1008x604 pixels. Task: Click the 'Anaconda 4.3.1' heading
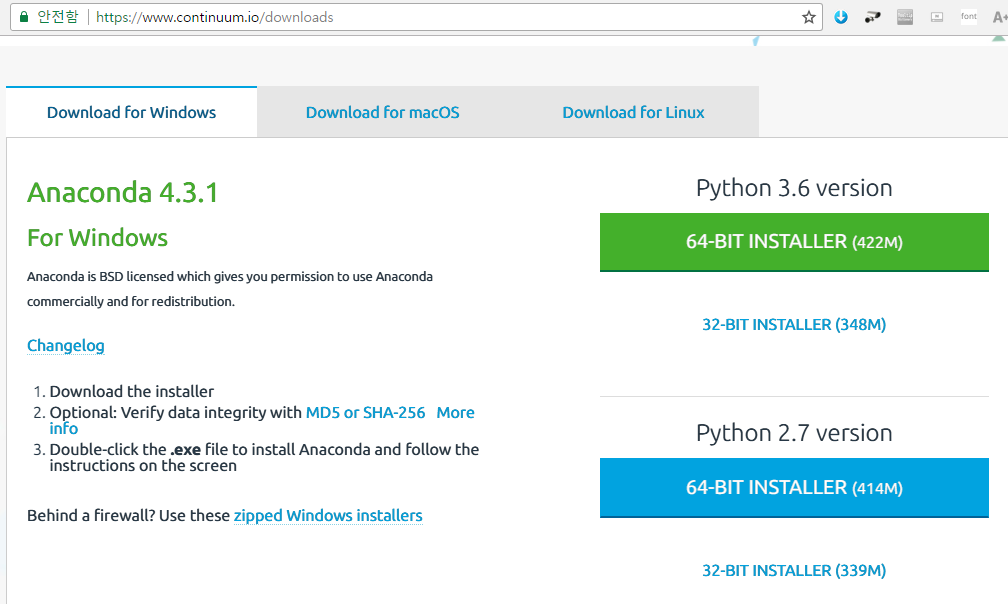[x=122, y=193]
